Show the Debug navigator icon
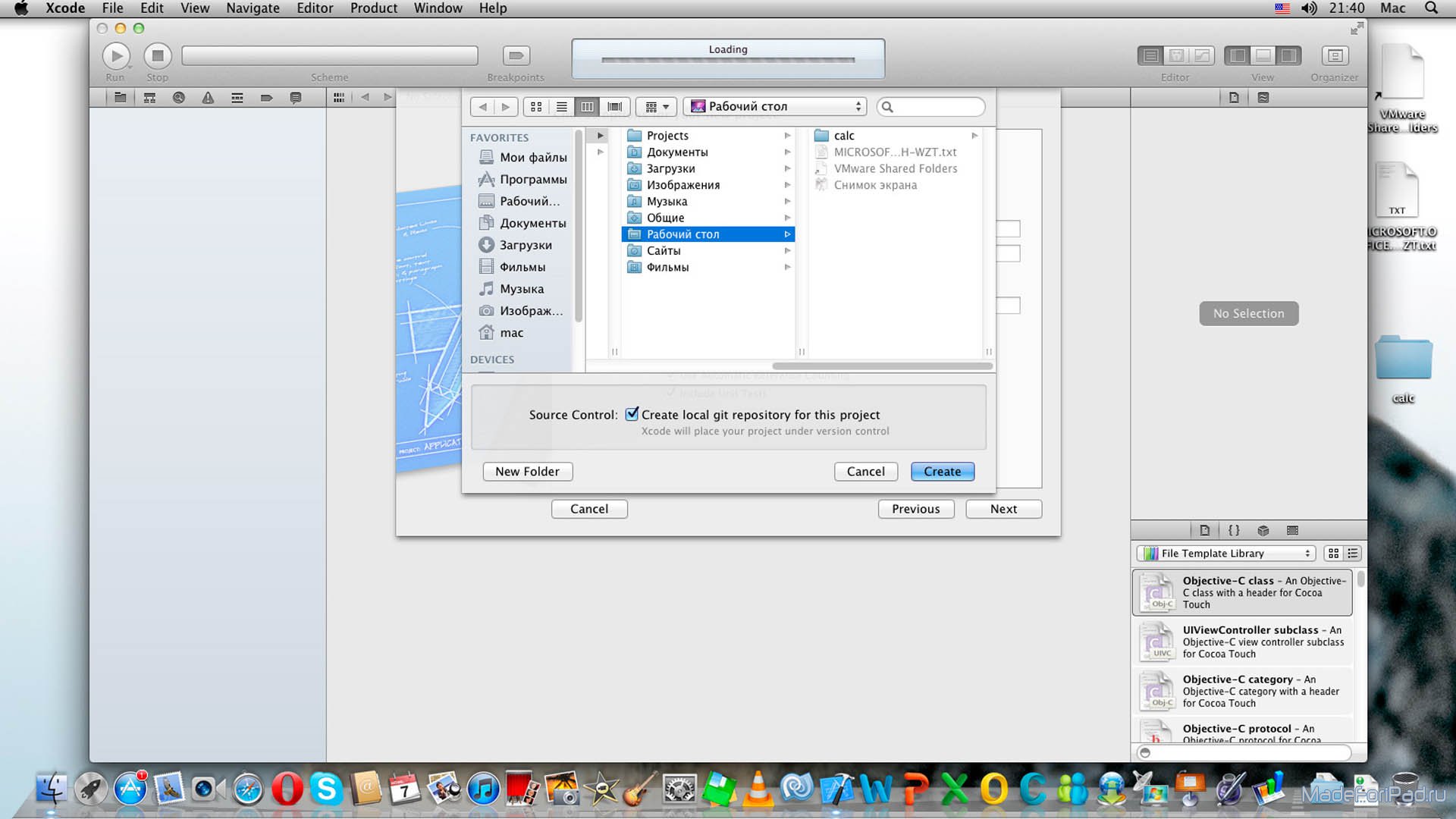 [237, 98]
